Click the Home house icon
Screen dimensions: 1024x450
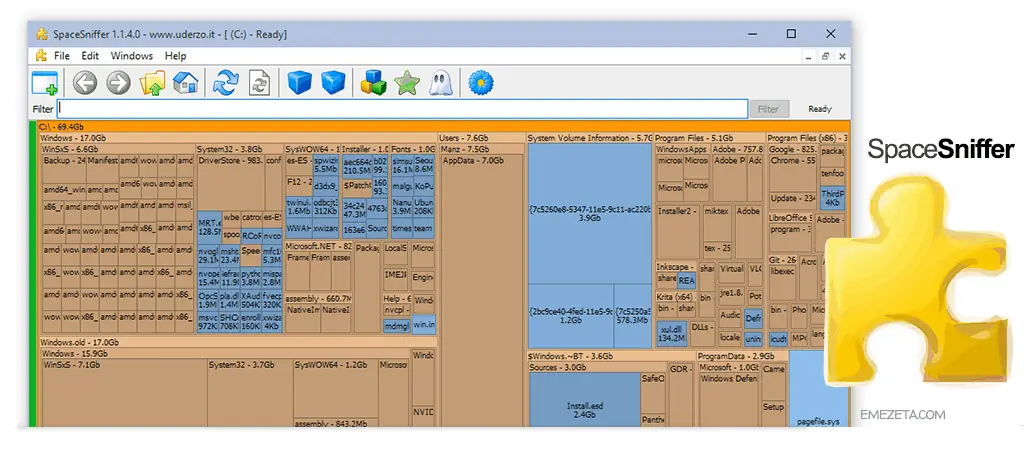point(185,83)
